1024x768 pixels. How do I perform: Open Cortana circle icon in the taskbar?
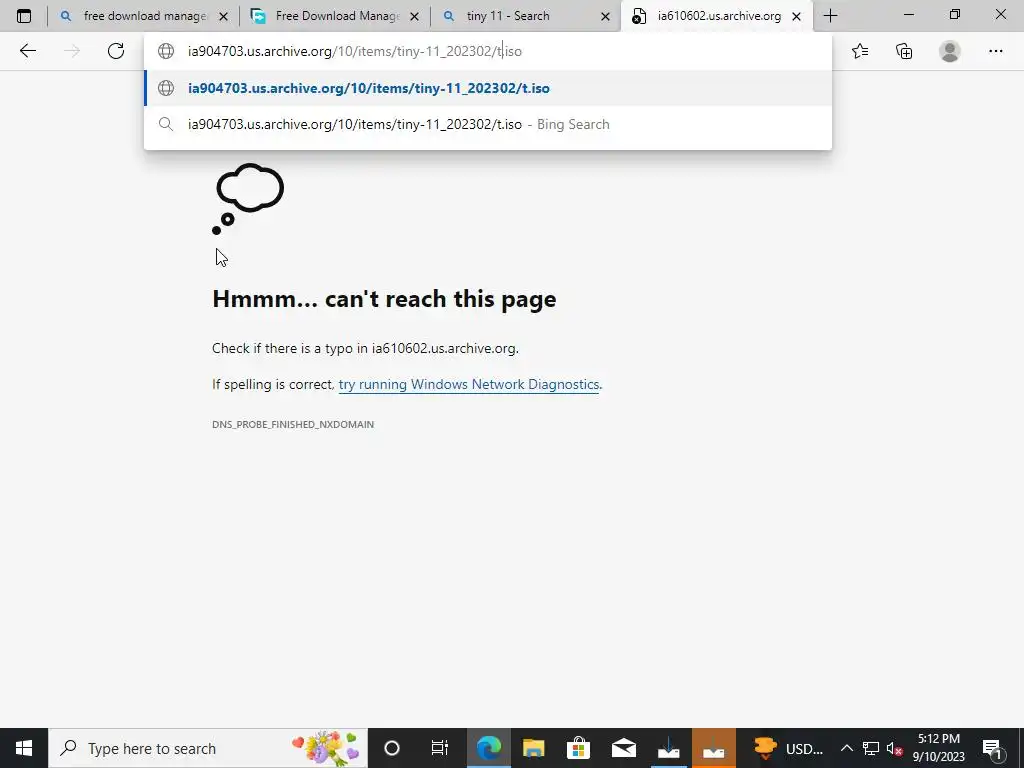(x=392, y=748)
